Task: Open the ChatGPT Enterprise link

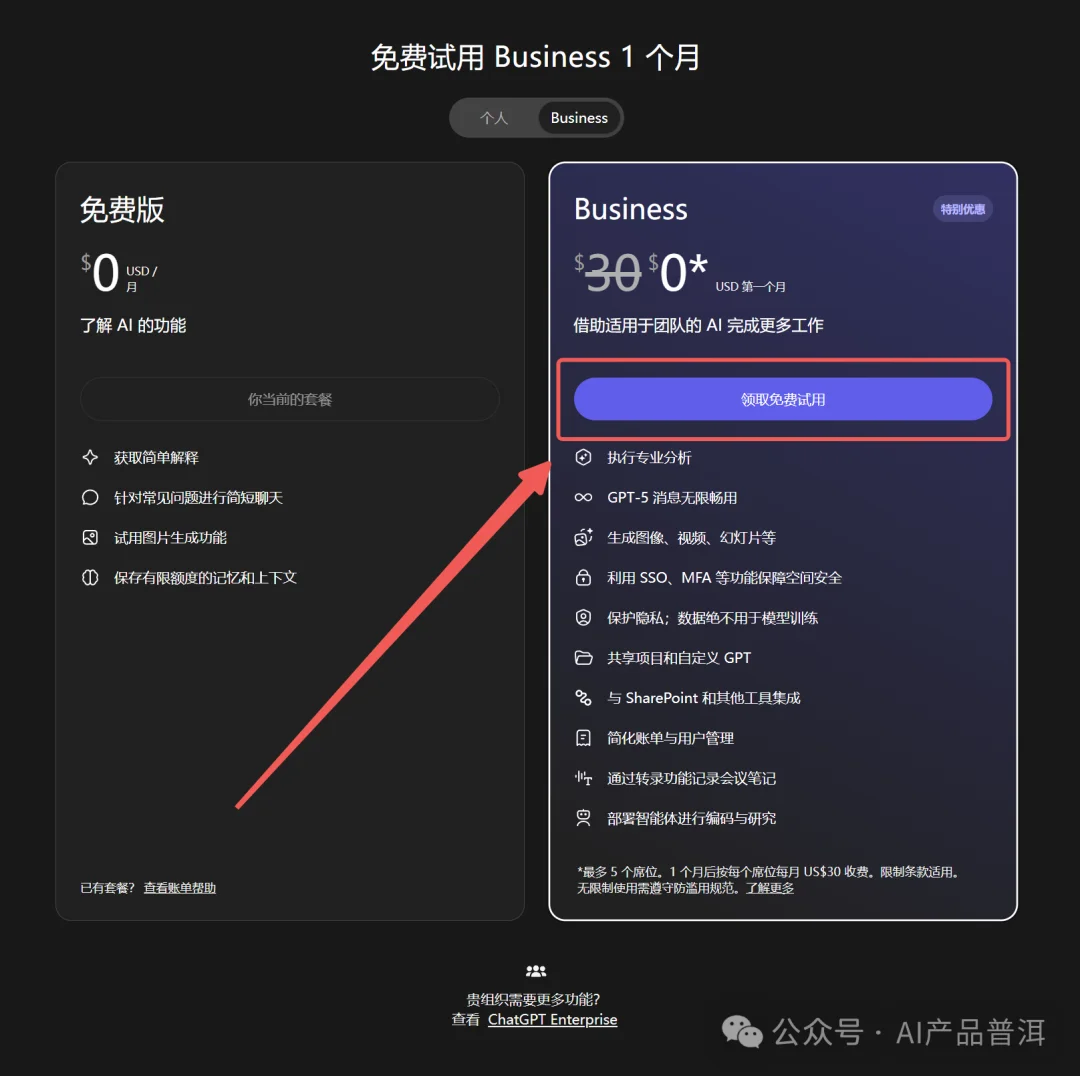Action: click(x=552, y=1019)
